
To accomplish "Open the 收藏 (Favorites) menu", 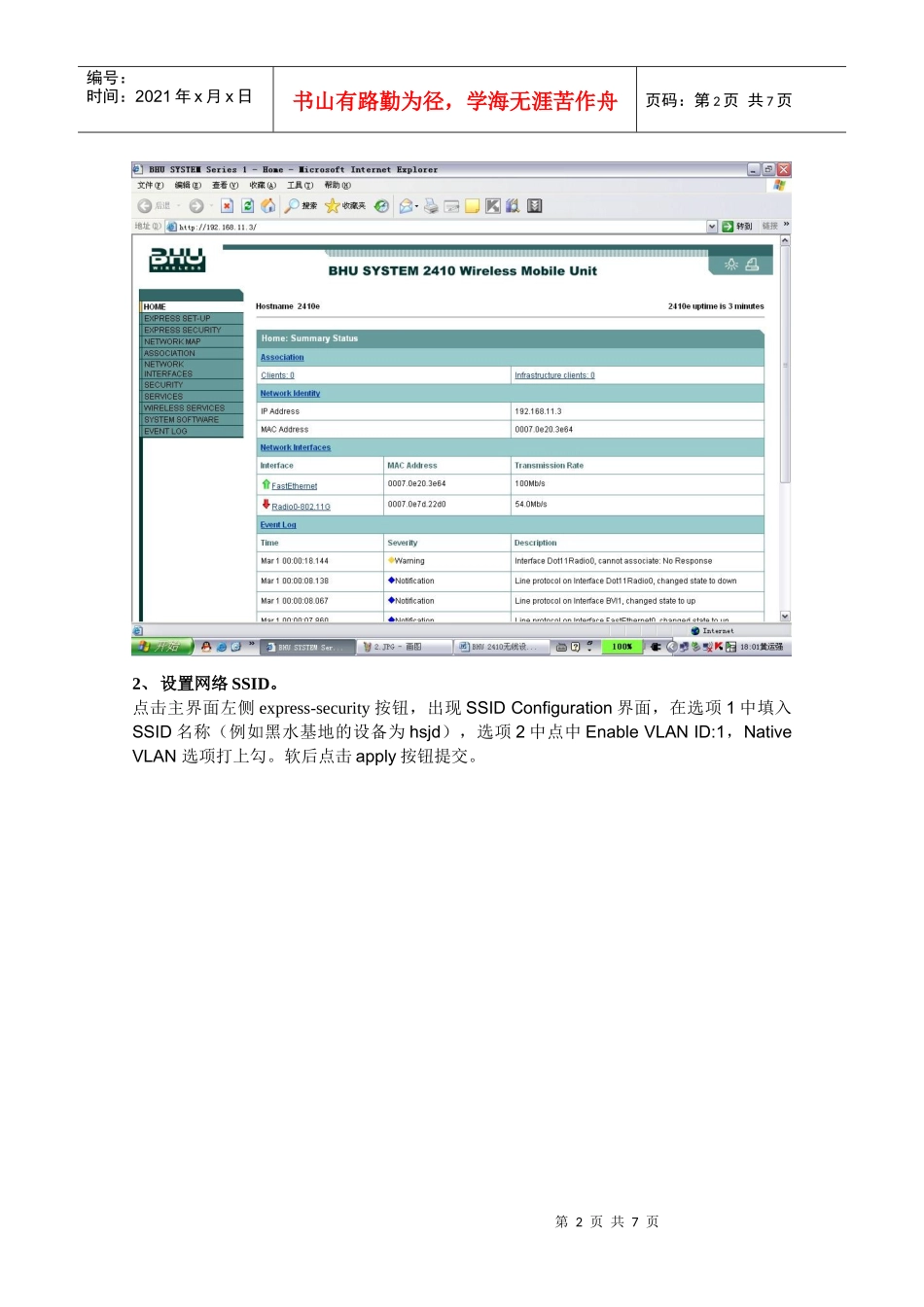I will coord(263,185).
